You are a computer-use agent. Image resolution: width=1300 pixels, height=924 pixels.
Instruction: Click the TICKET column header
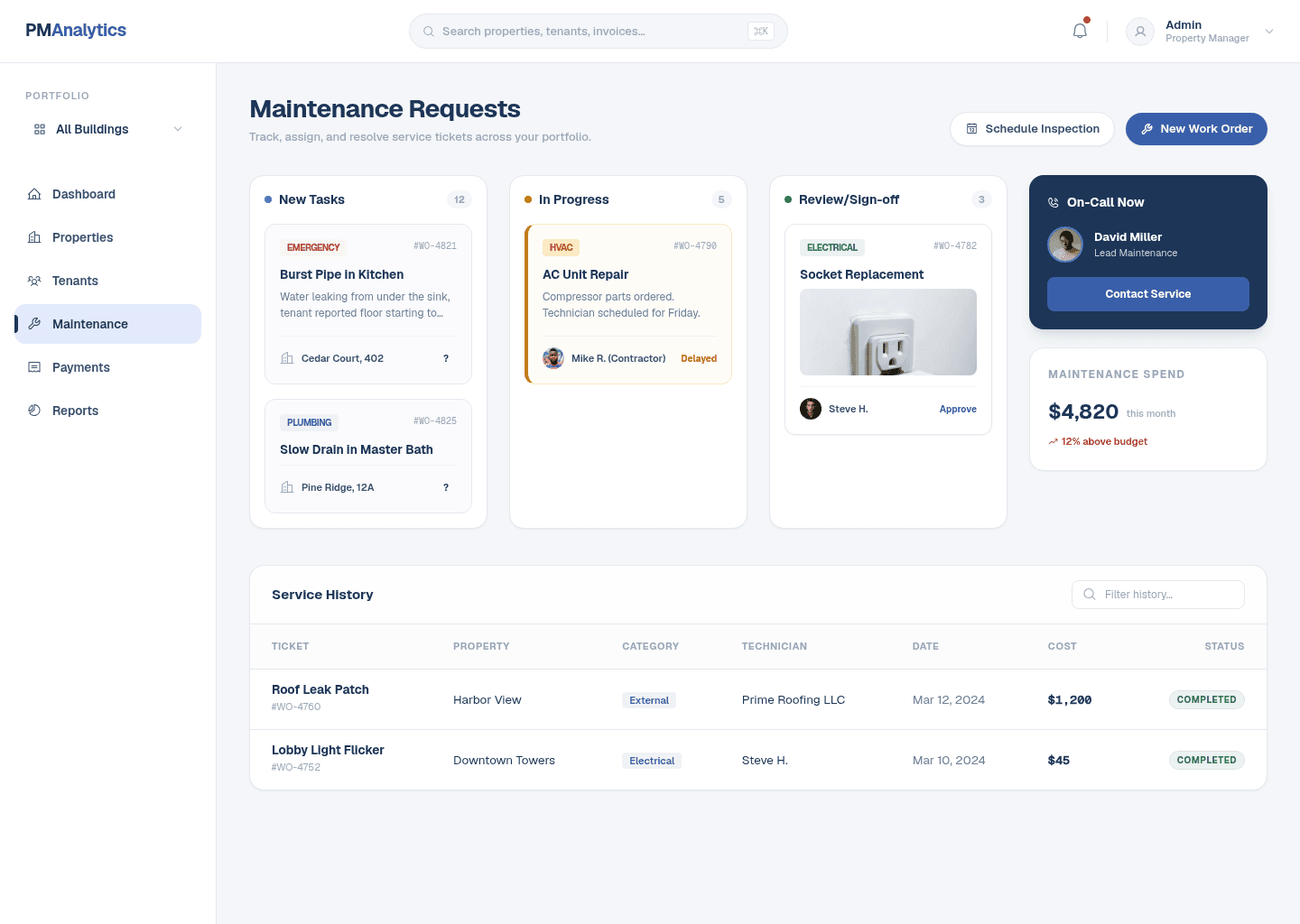point(291,646)
